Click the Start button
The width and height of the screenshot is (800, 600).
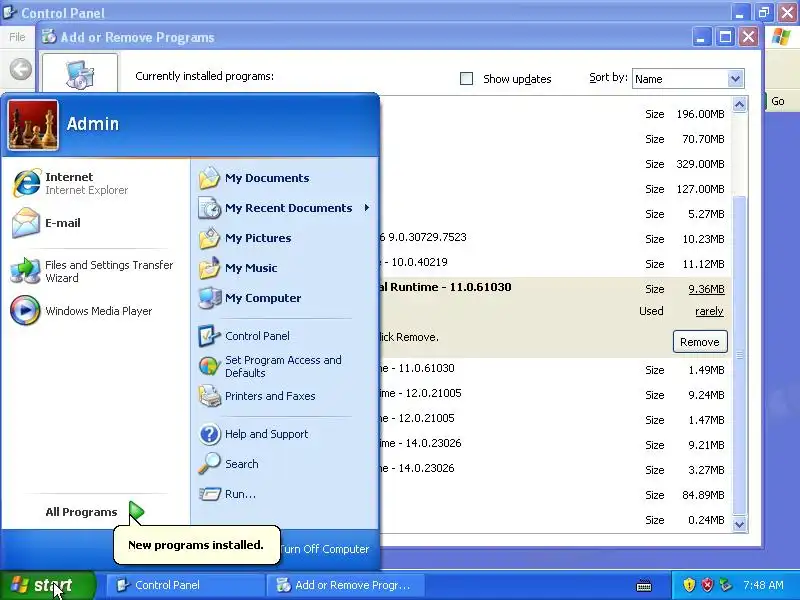pos(48,585)
